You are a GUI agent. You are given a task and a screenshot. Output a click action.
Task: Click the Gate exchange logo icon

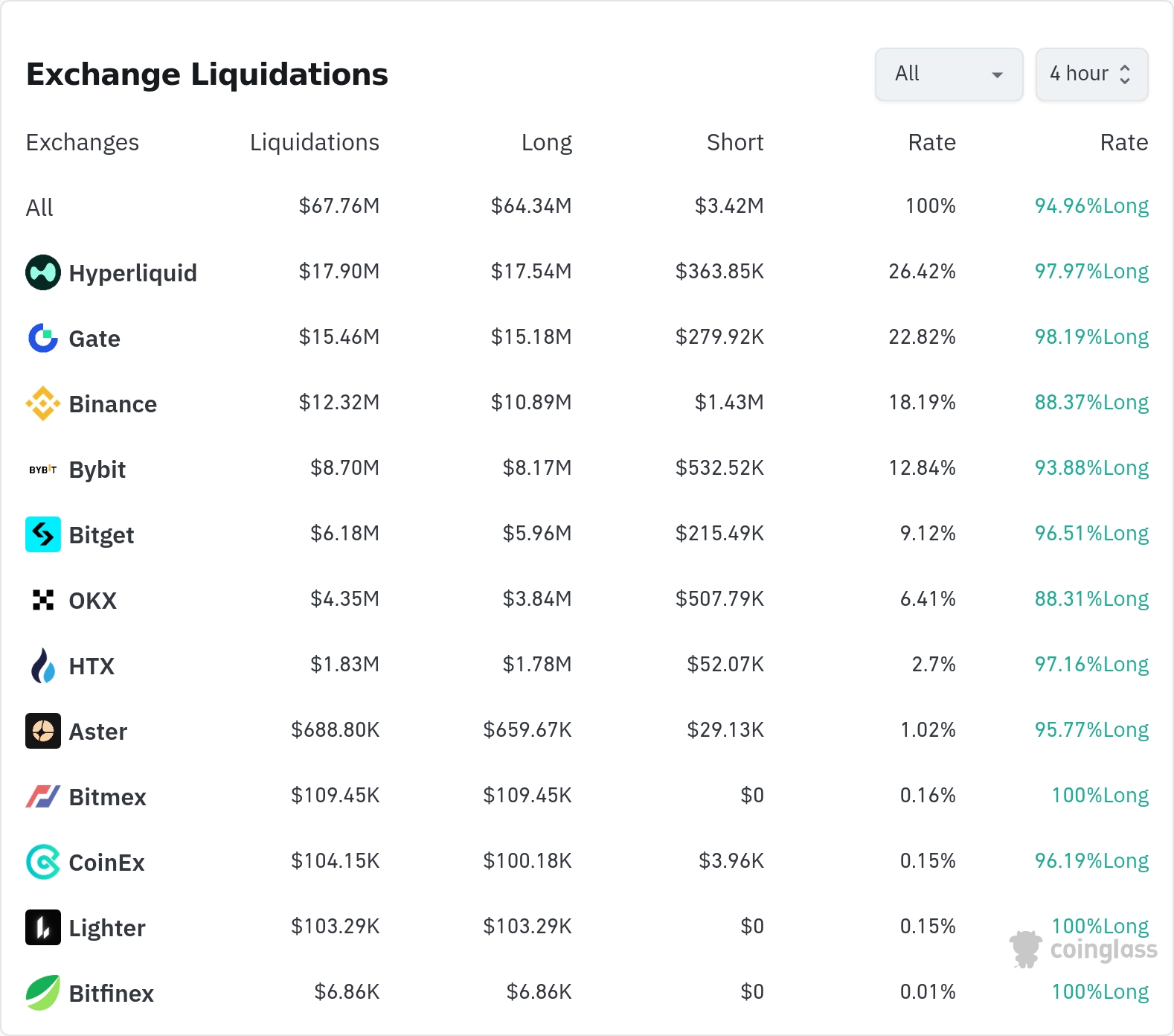point(43,338)
